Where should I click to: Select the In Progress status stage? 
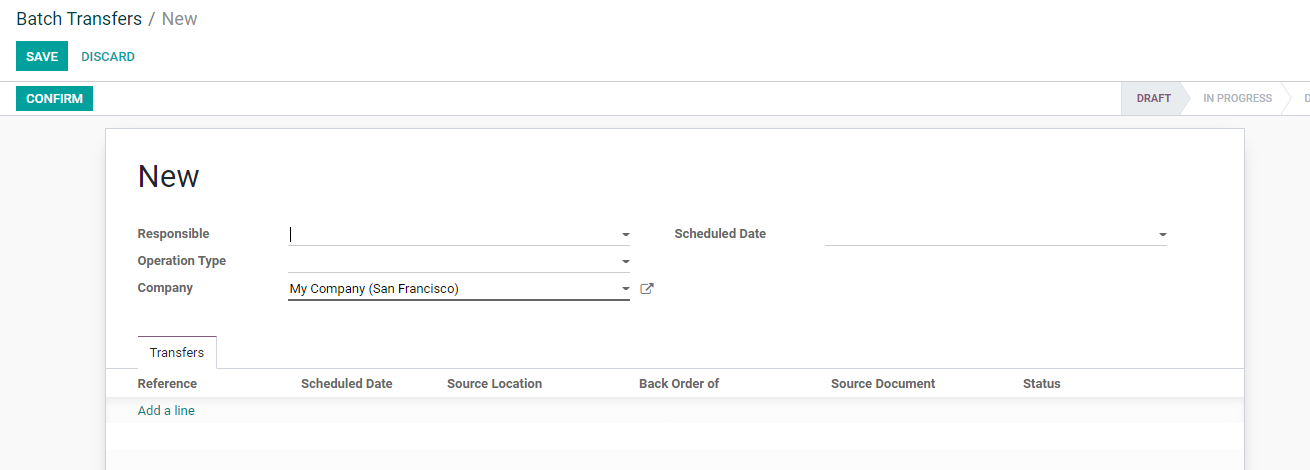point(1237,99)
